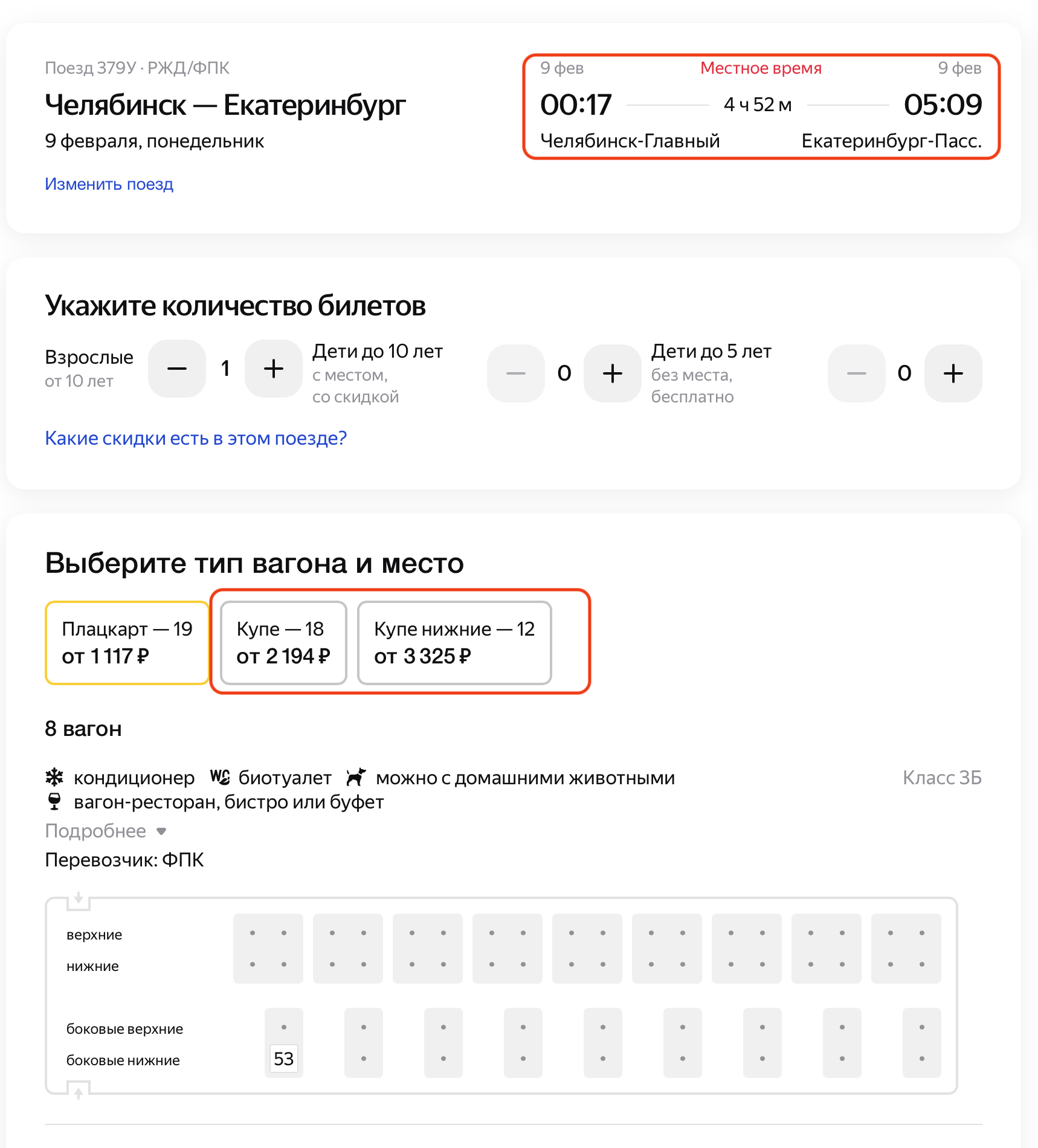1038x1148 pixels.
Task: Select the Плацкарт car type tab
Action: click(127, 643)
